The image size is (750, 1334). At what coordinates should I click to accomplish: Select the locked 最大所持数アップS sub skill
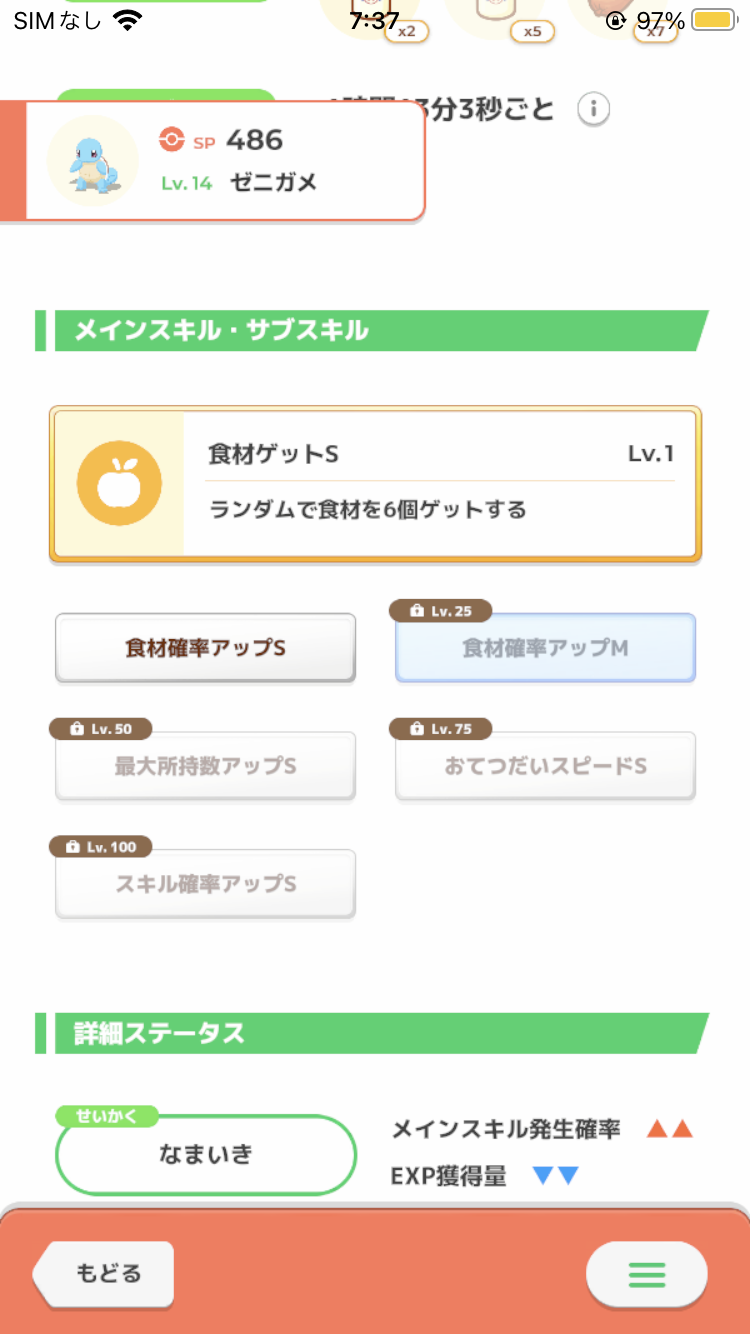tap(205, 767)
